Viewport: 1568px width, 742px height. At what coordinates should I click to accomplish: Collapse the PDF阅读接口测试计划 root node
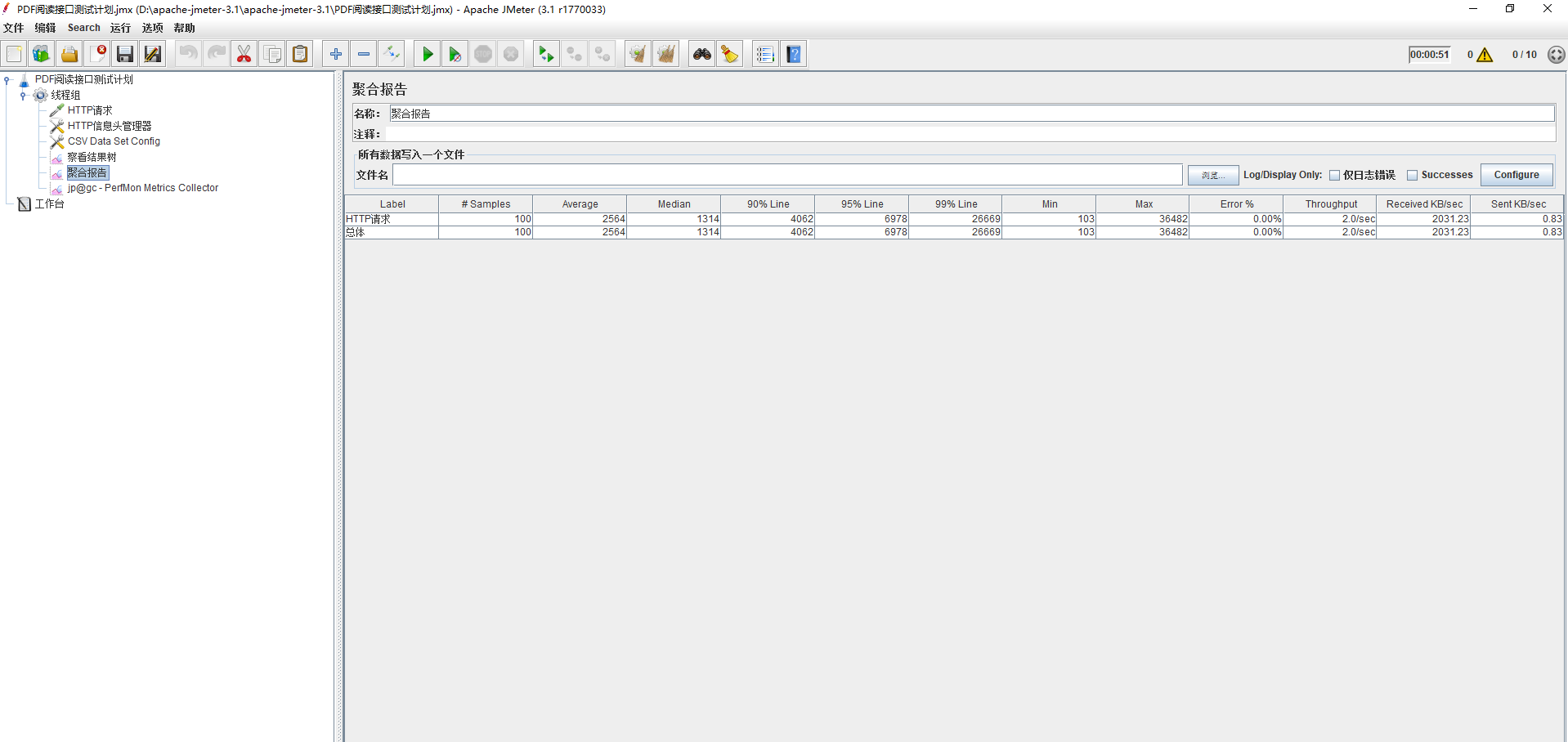tap(7, 80)
